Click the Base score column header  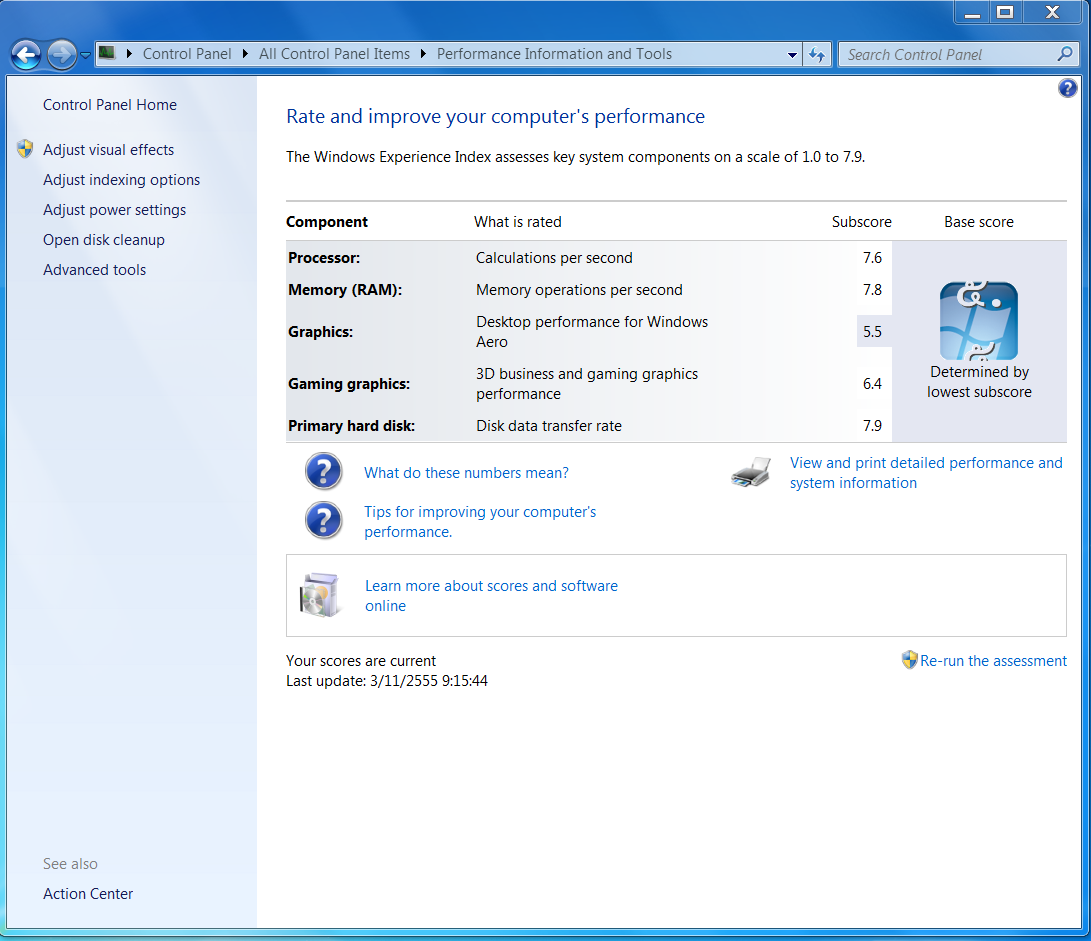point(978,221)
